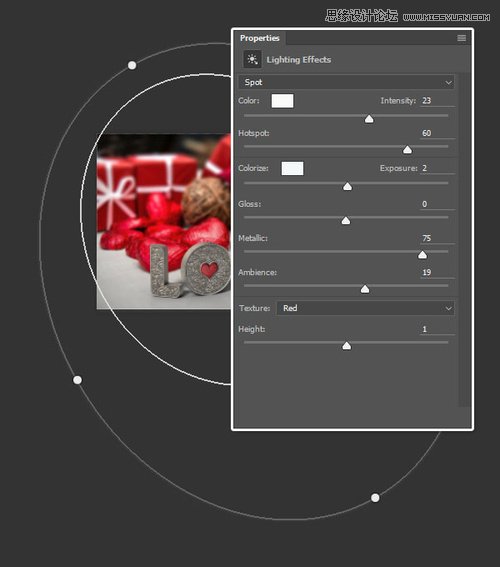The height and width of the screenshot is (567, 500).
Task: Click the Height slider handle
Action: coord(346,346)
